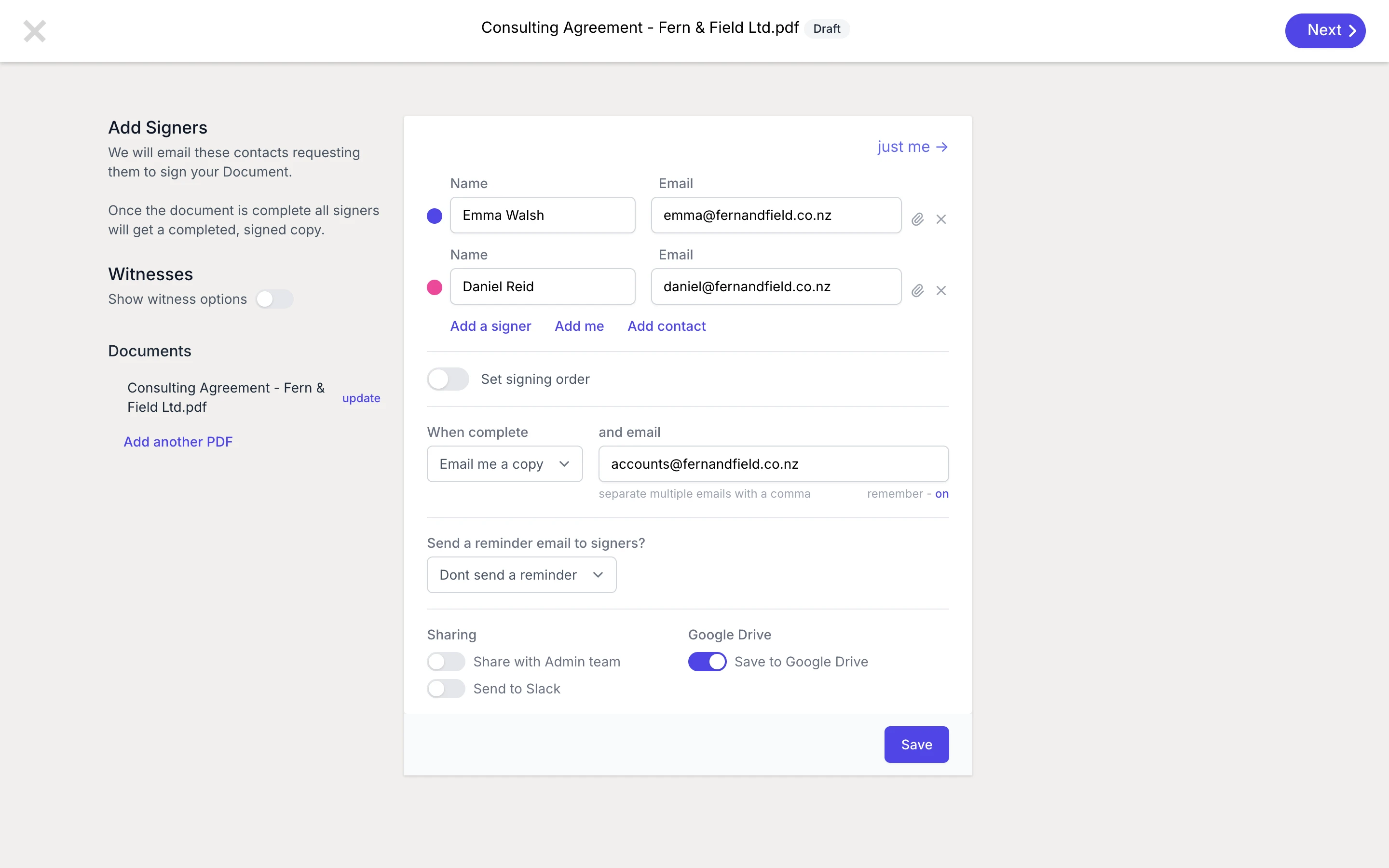This screenshot has height=868, width=1389.
Task: Open the 'Email me a copy' dropdown
Action: (504, 464)
